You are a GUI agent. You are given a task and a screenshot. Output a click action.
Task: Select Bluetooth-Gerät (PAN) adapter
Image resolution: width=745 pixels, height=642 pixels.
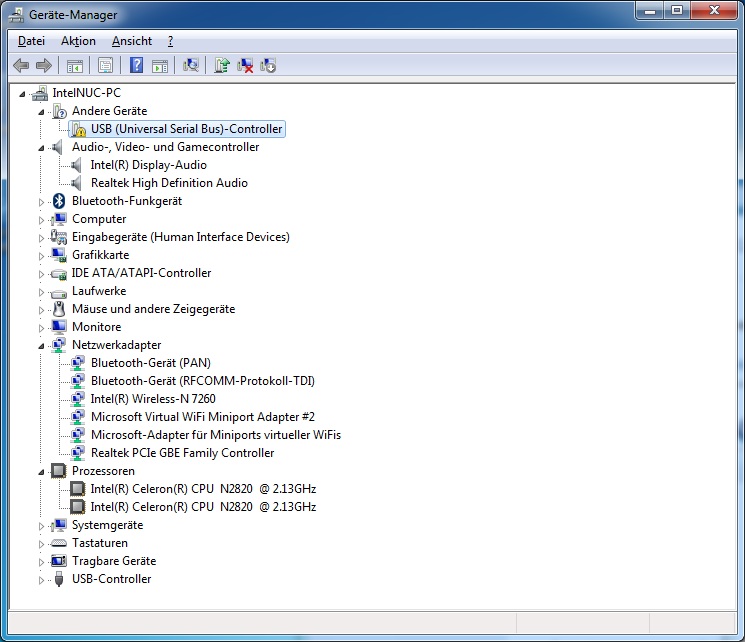151,363
